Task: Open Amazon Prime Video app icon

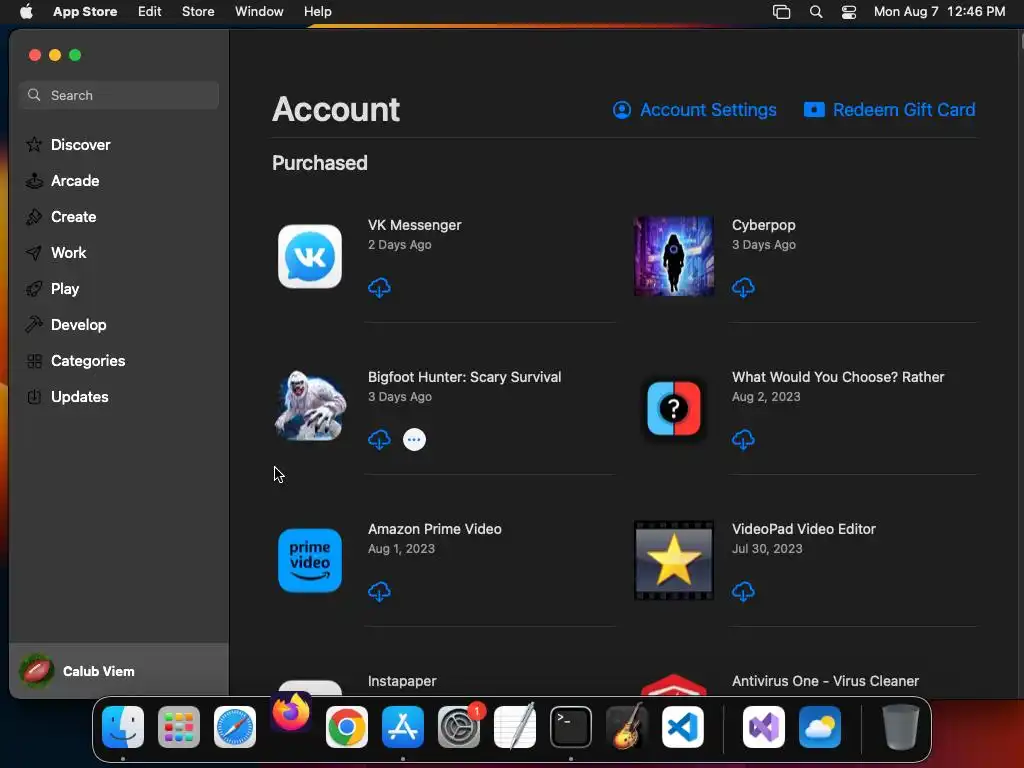Action: pos(310,560)
